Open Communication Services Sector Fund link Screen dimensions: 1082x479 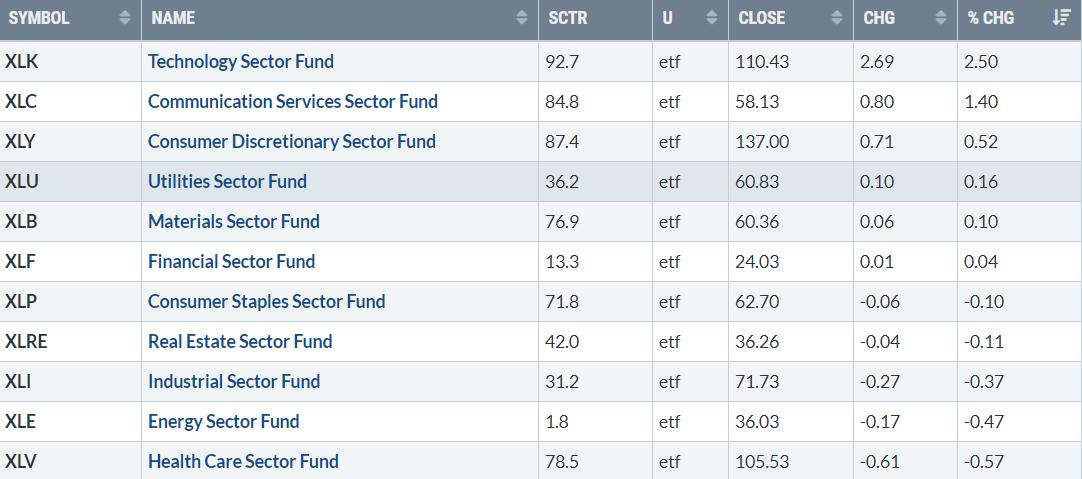pos(293,101)
